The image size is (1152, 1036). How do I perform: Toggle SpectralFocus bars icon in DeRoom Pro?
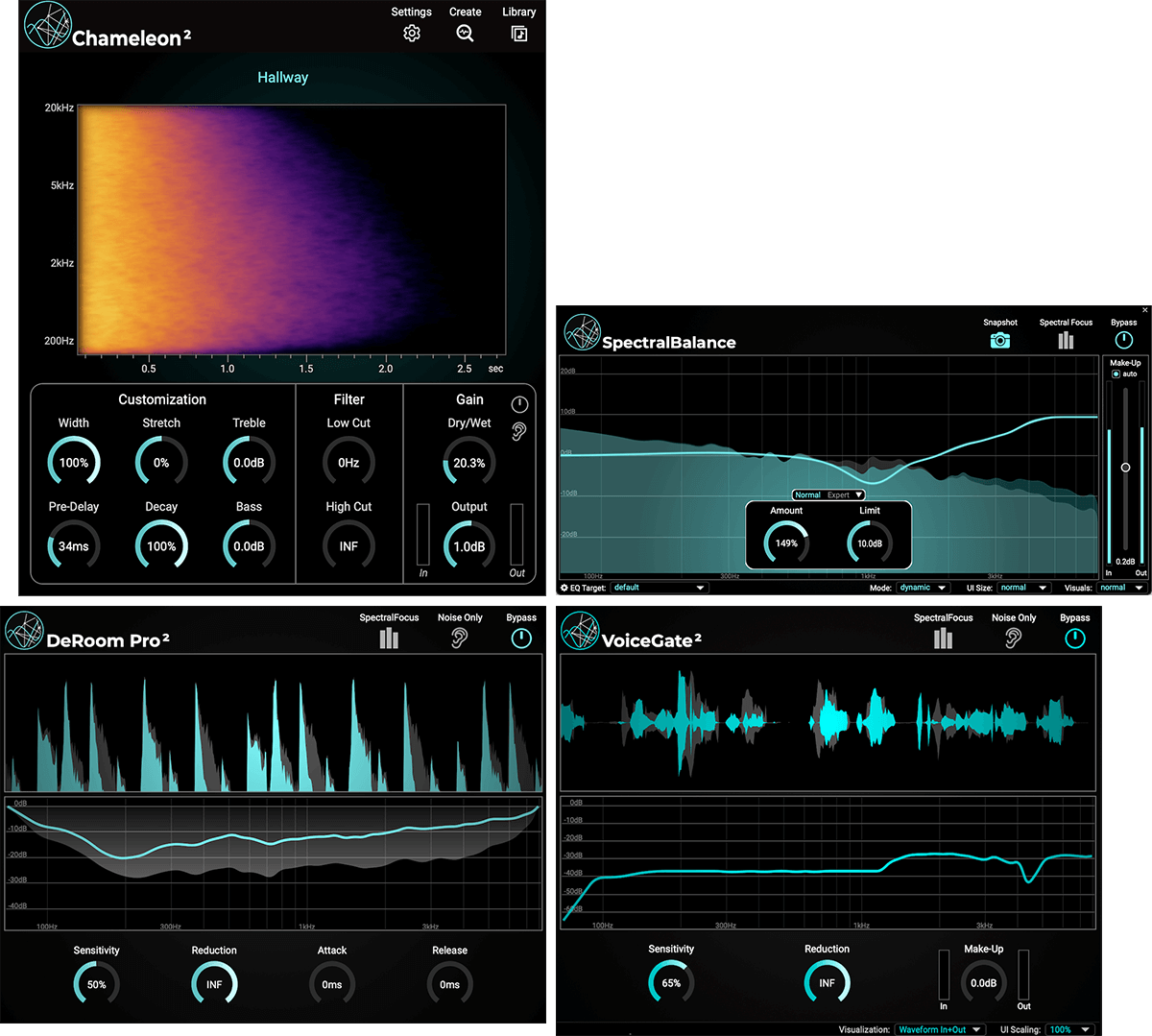[x=389, y=638]
